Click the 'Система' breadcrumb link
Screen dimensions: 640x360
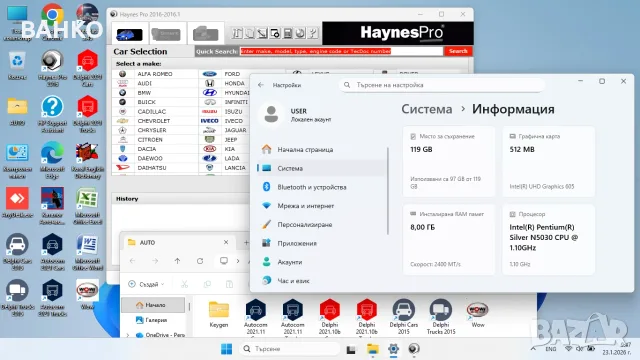(427, 109)
